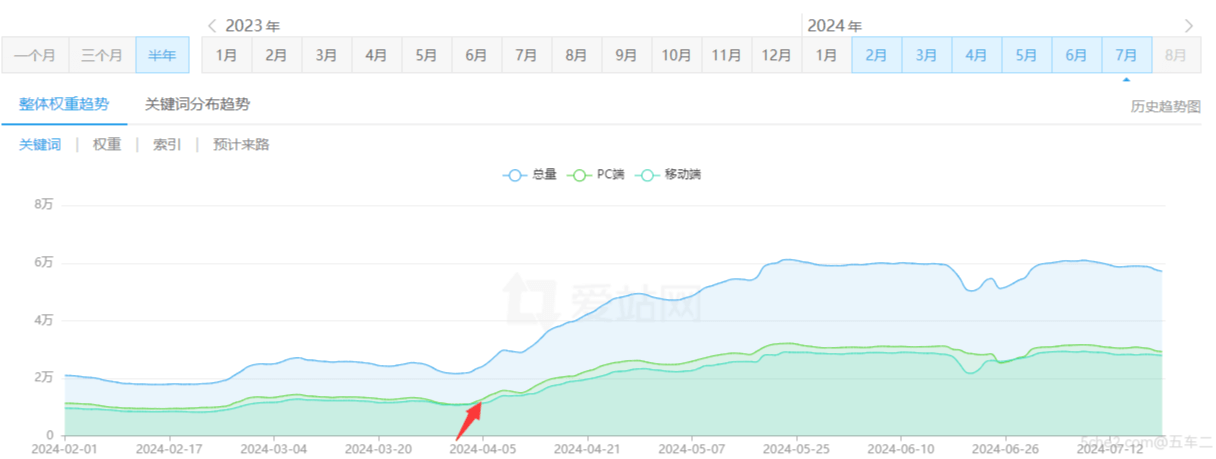The width and height of the screenshot is (1216, 459).
Task: Click the next year right chevron arrow
Action: point(1188,26)
